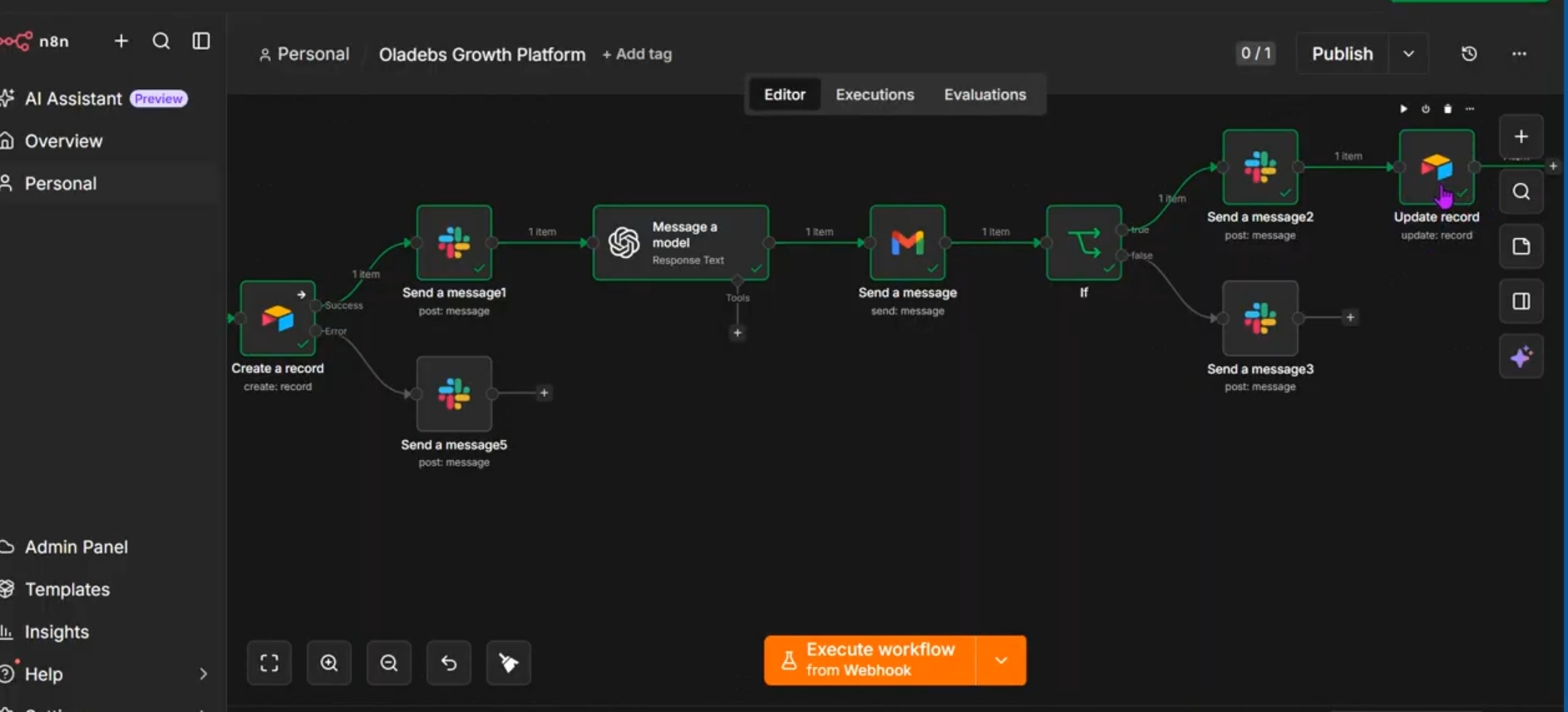Open Execute workflow trigger dropdown
Viewport: 1568px width, 712px height.
[x=1001, y=660]
